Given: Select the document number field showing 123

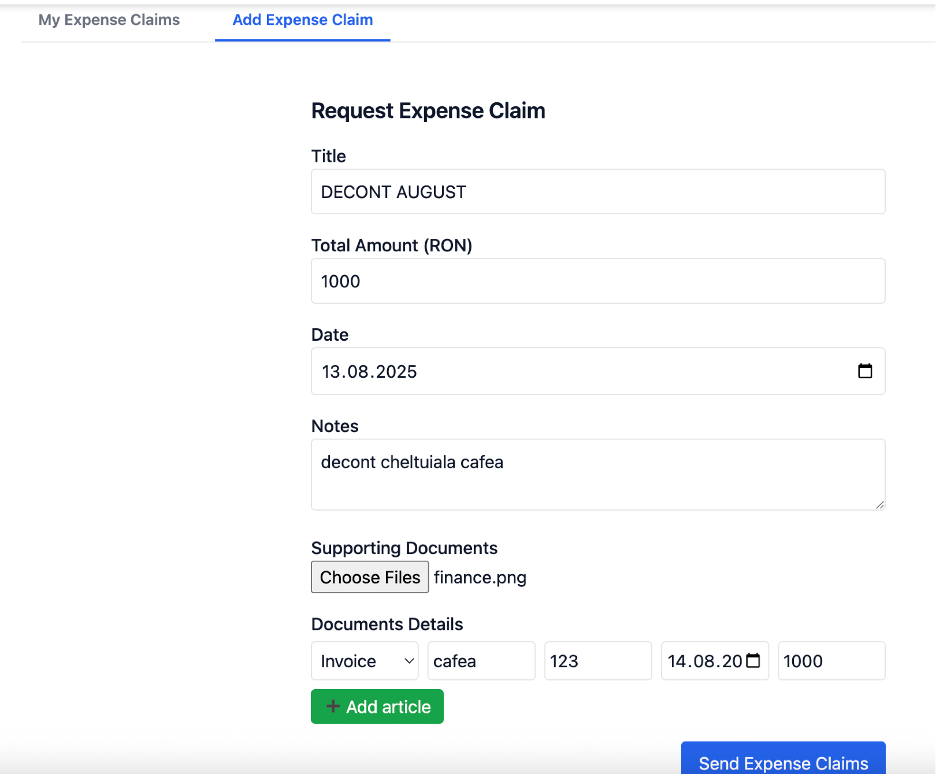Looking at the screenshot, I should click(x=597, y=661).
